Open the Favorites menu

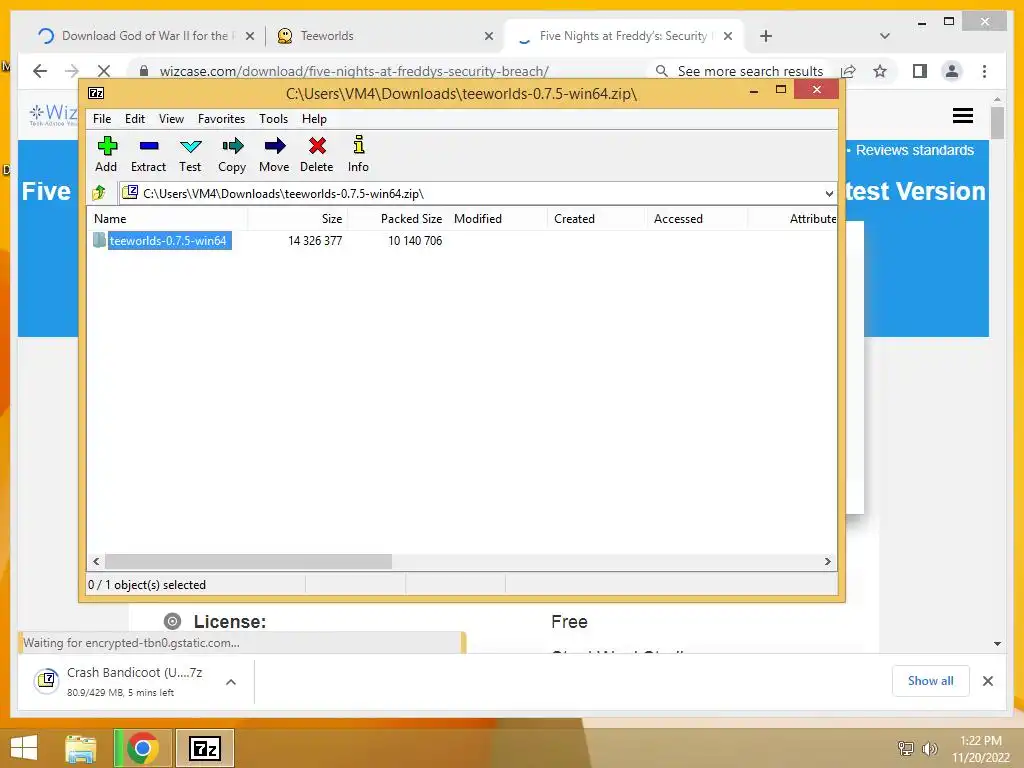[221, 119]
